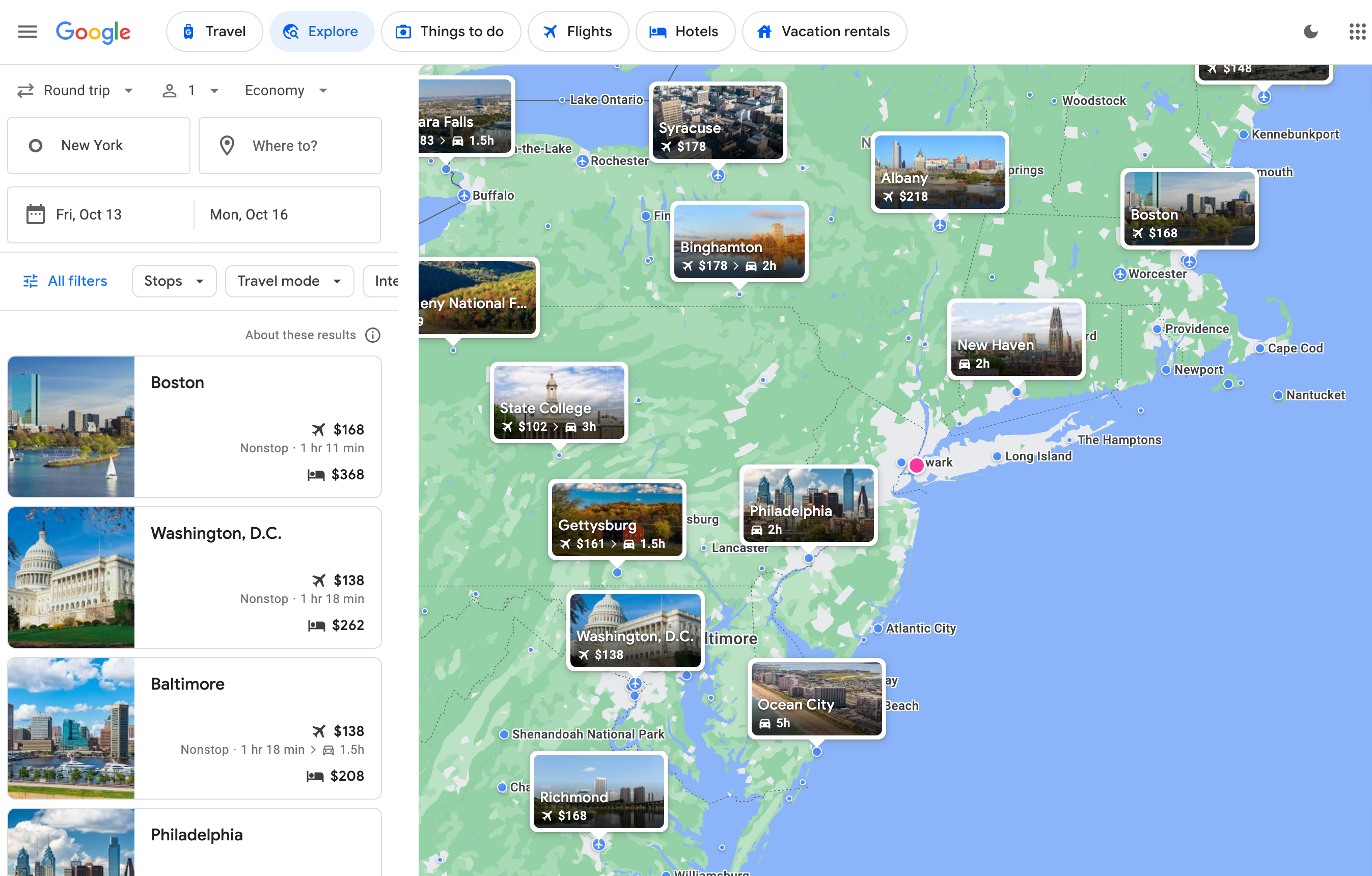Click the Nantucket map marker

[1278, 395]
